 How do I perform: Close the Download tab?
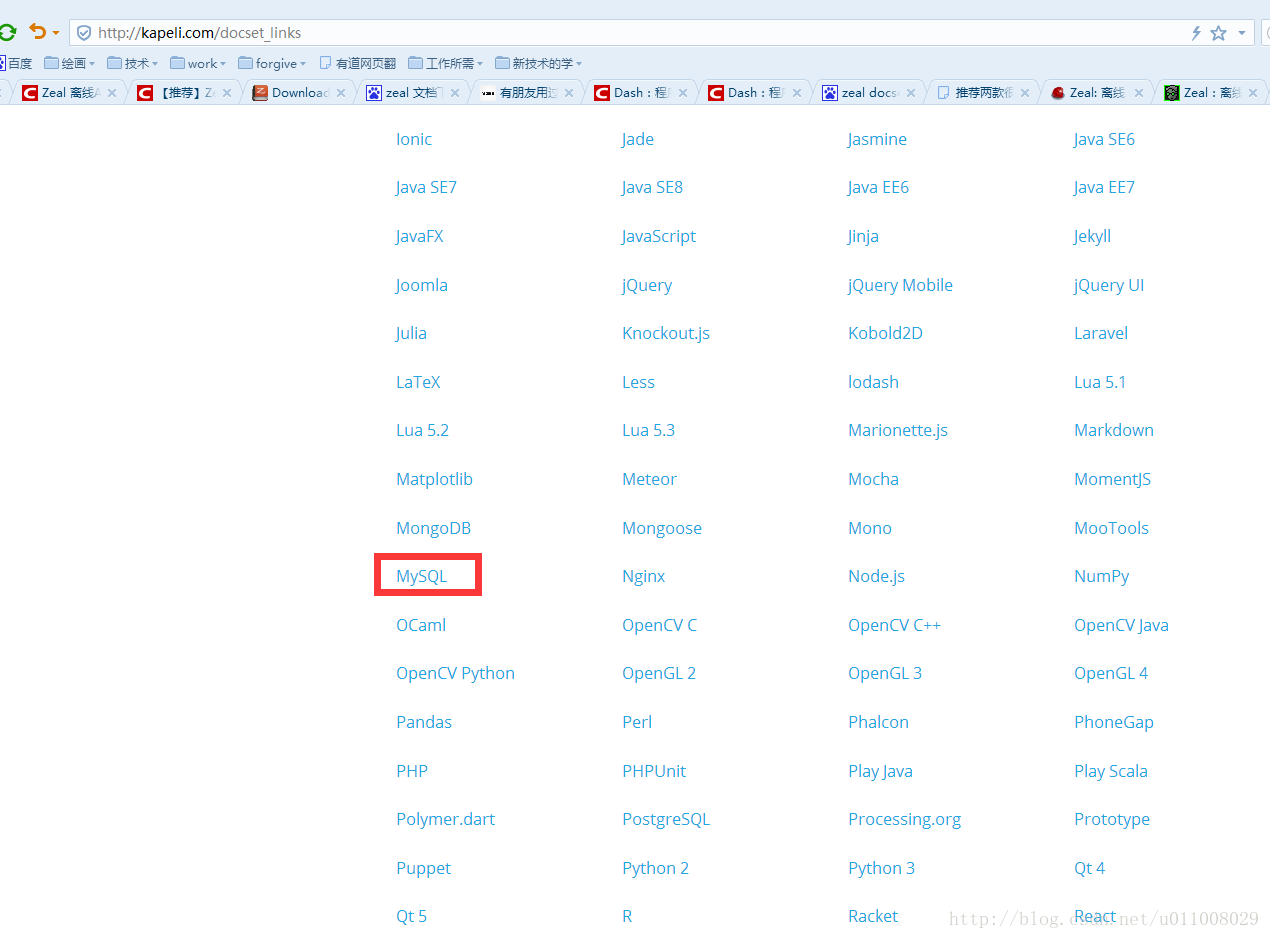coord(341,93)
